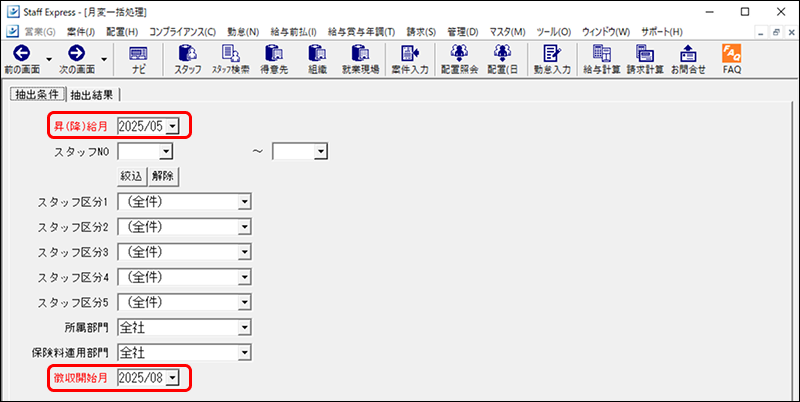Expand the 前の画面 history dropdown arrow
The width and height of the screenshot is (800, 402).
(x=49, y=58)
